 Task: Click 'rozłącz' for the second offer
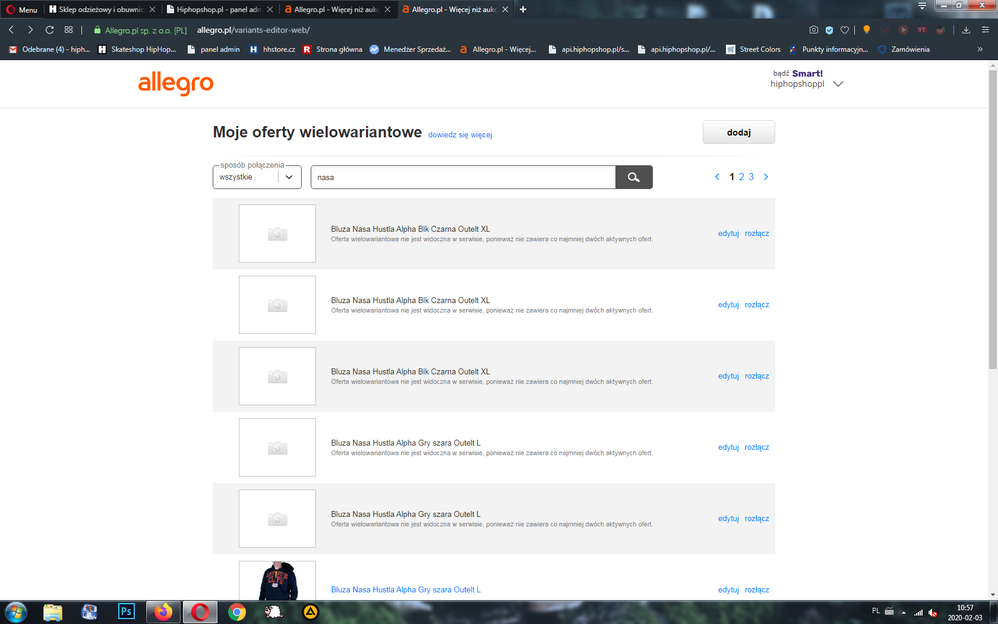[x=757, y=305]
